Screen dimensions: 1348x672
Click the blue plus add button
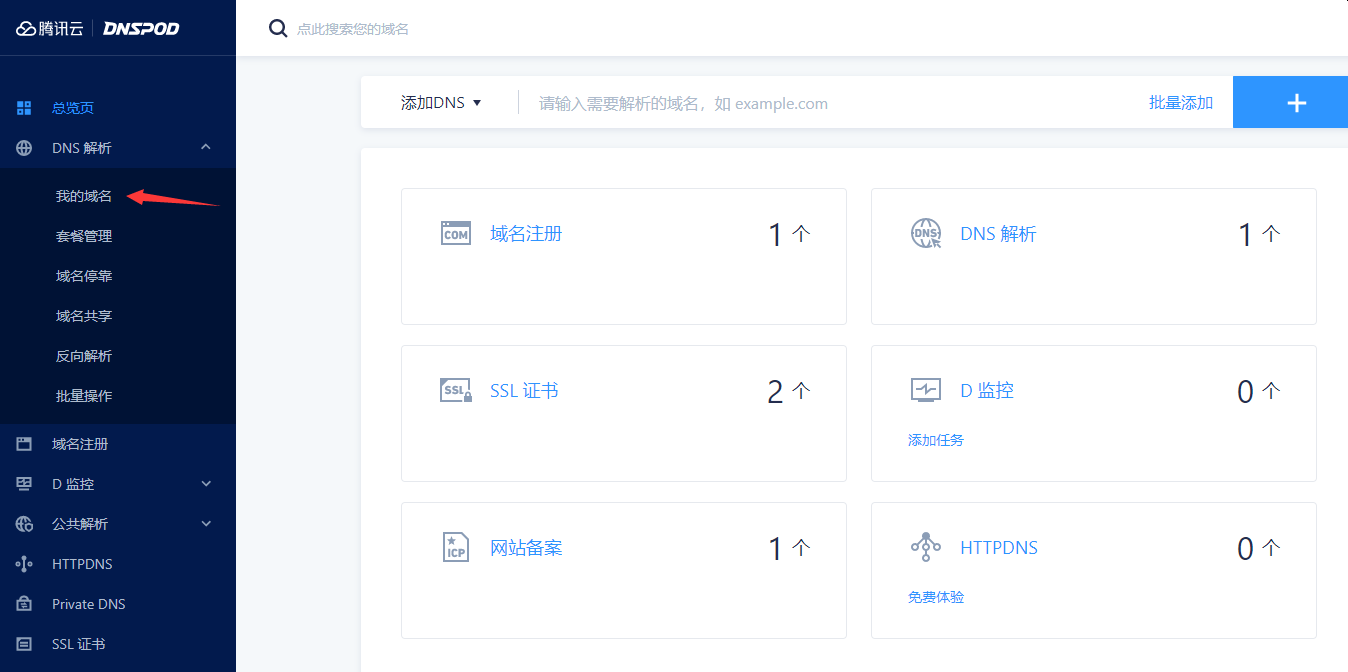pyautogui.click(x=1290, y=102)
